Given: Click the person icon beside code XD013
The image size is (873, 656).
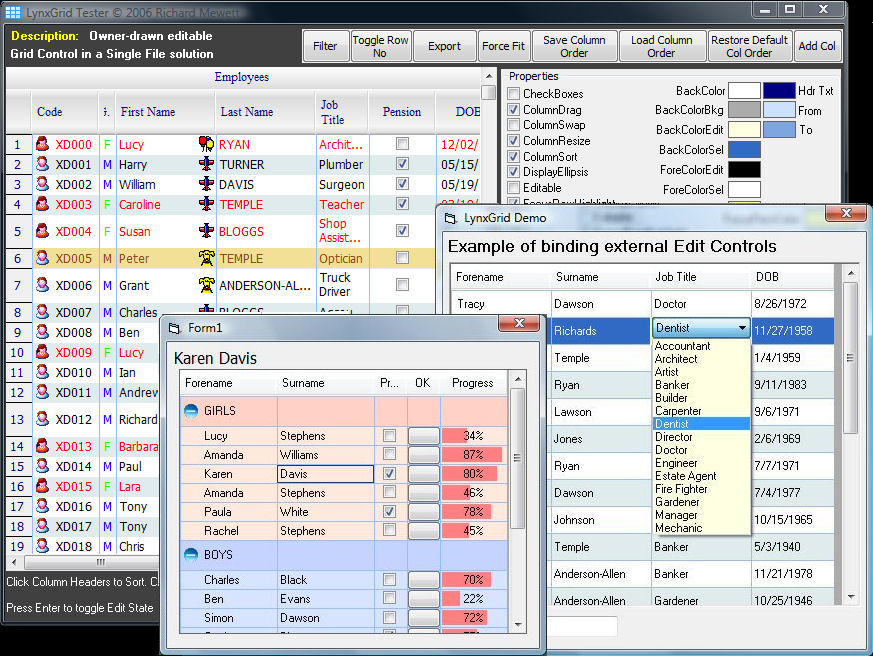Looking at the screenshot, I should coord(42,447).
